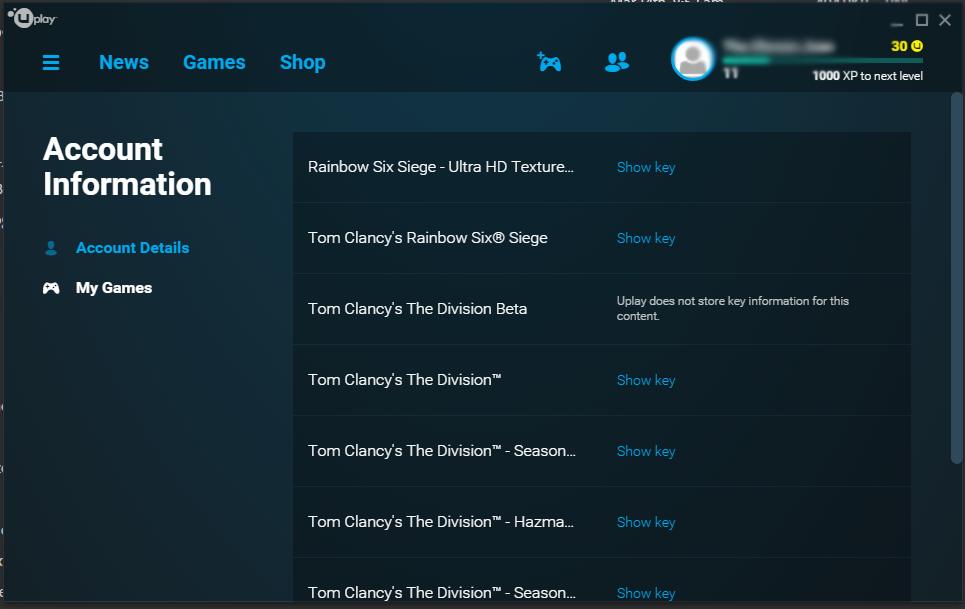Click the XP progress bar
965x609 pixels.
tap(822, 60)
